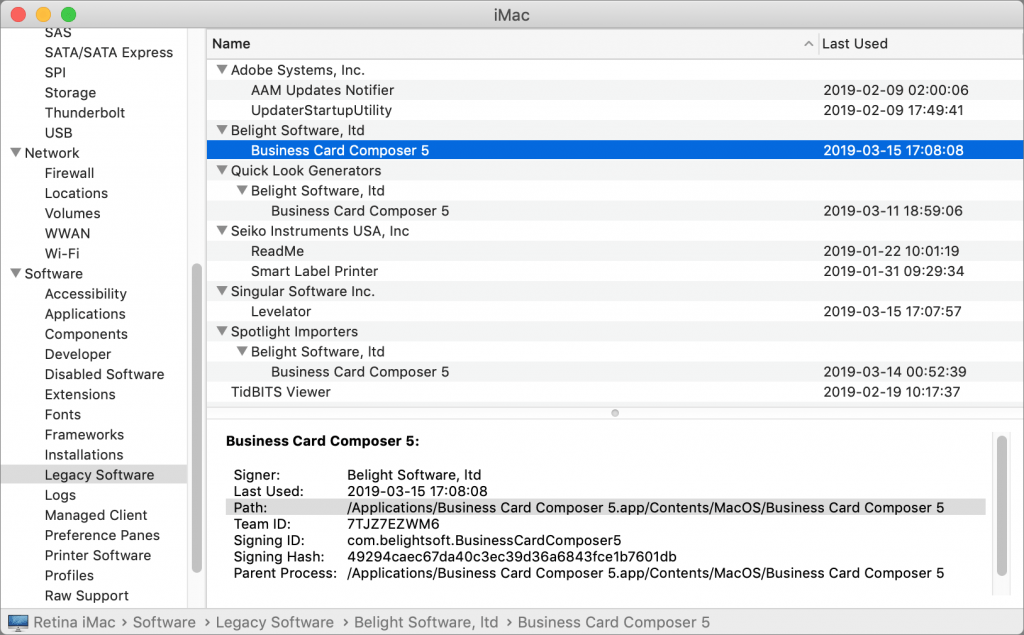Viewport: 1024px width, 635px height.
Task: Open Thunderbolt in the sidebar
Action: click(85, 112)
